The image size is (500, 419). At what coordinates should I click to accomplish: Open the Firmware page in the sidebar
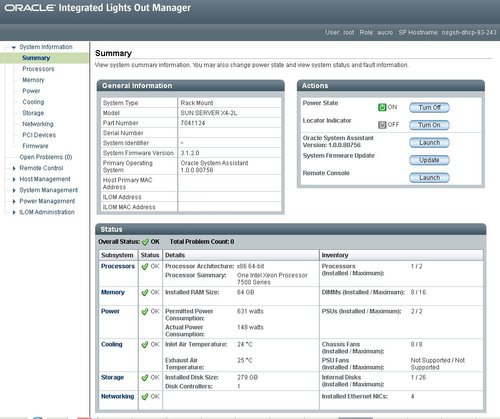[x=35, y=146]
